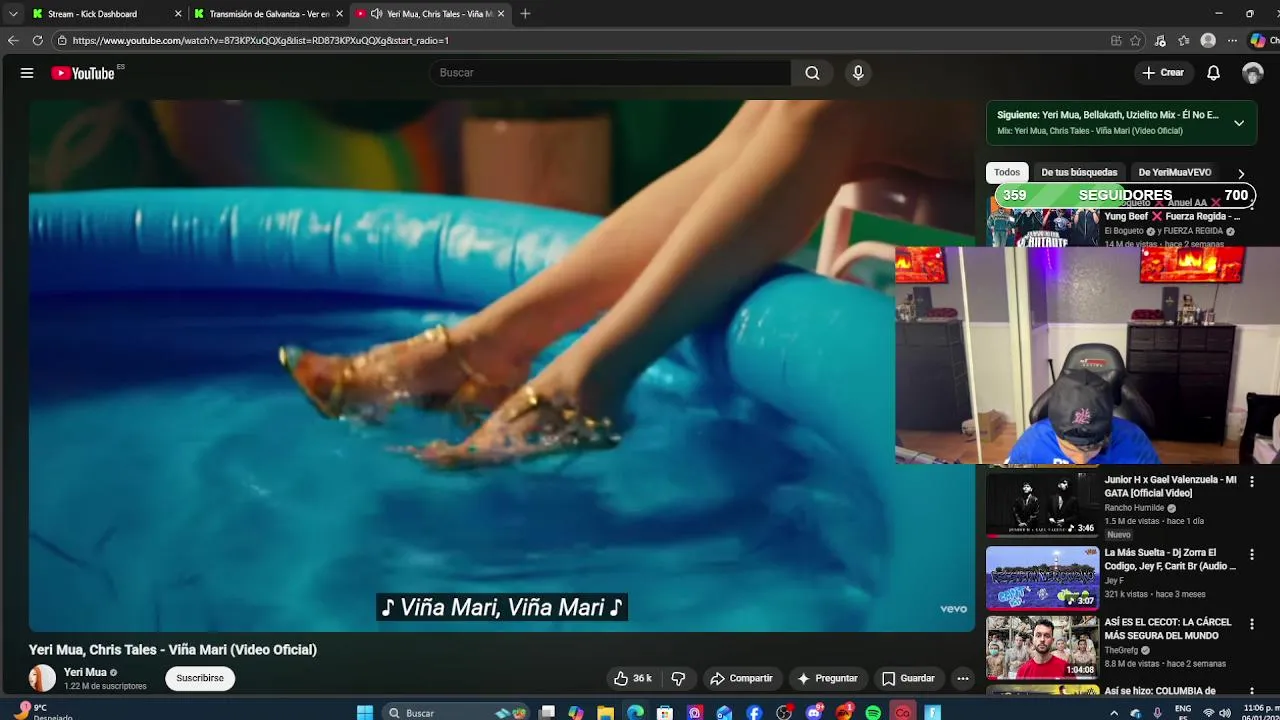The image size is (1280, 720).
Task: Open Microsoft Store from taskbar
Action: click(x=665, y=713)
